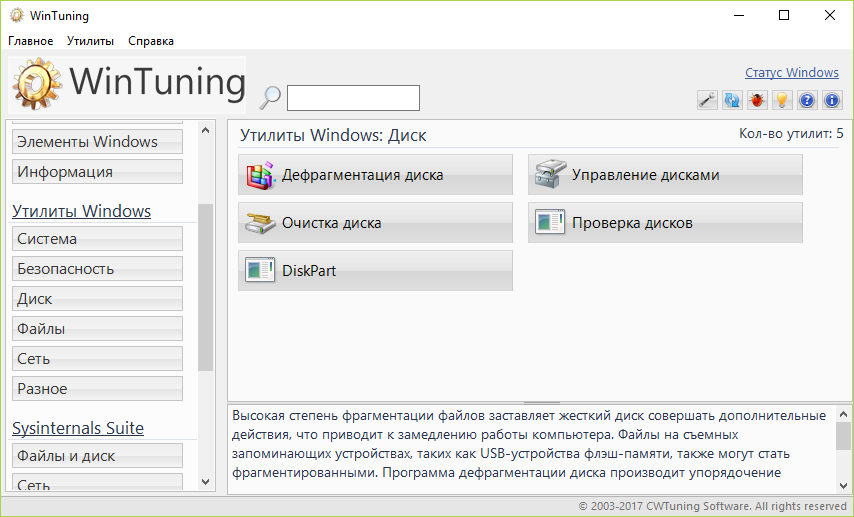Click the WinTuning gear logo
Screen dimensions: 854x517
(x=38, y=83)
